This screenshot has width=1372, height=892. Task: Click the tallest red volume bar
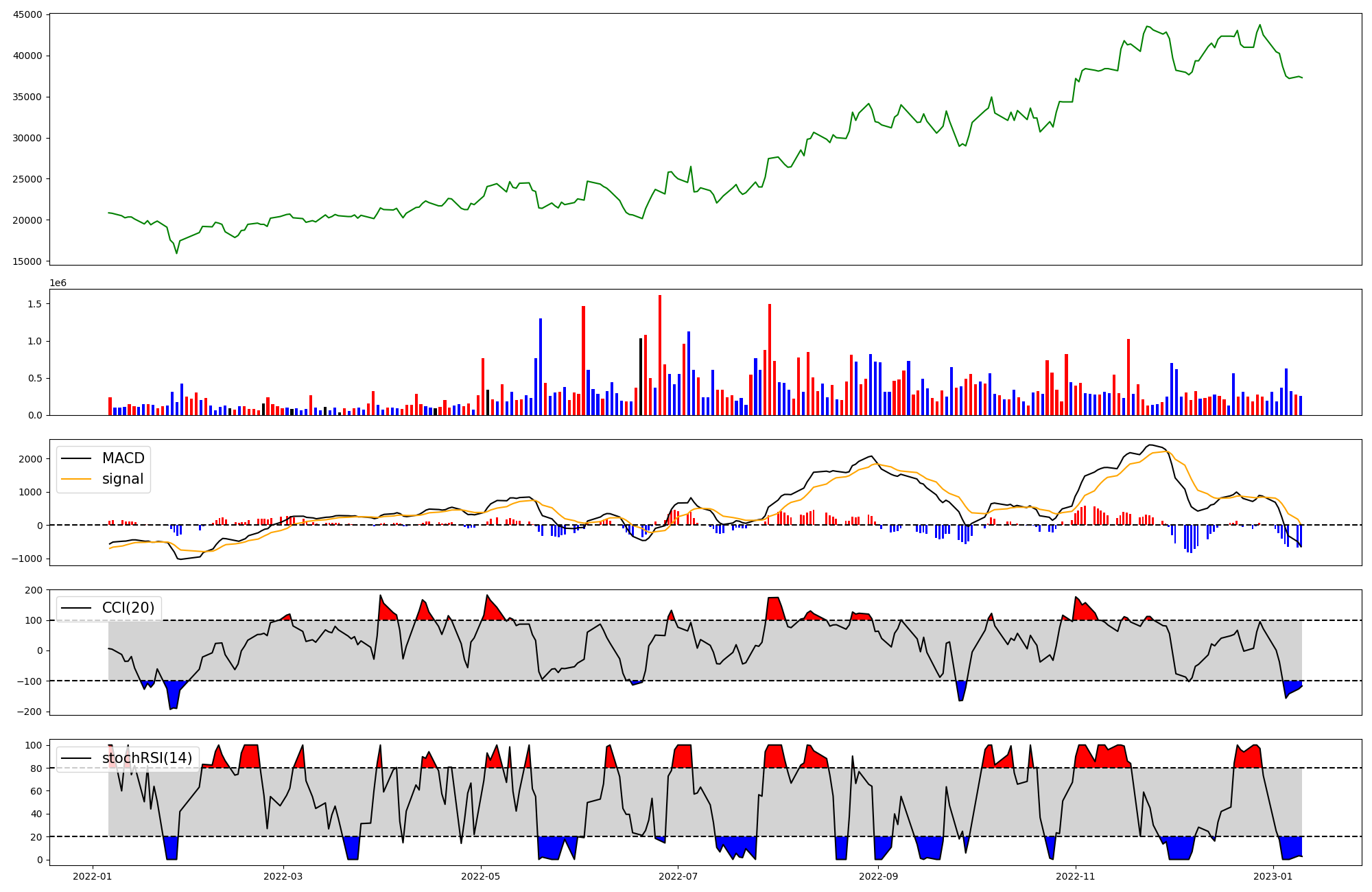[660, 355]
